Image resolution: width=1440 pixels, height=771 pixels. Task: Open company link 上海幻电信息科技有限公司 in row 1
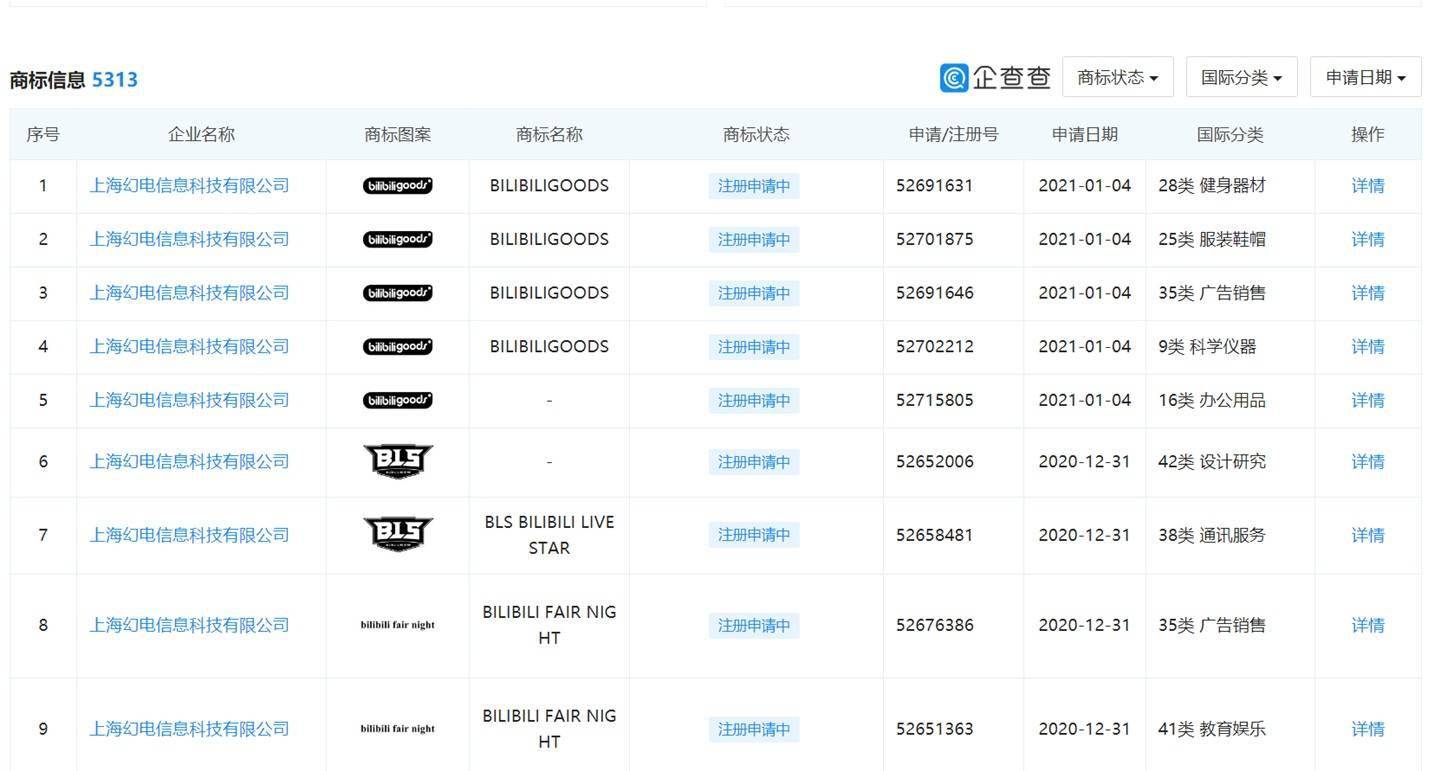coord(189,186)
